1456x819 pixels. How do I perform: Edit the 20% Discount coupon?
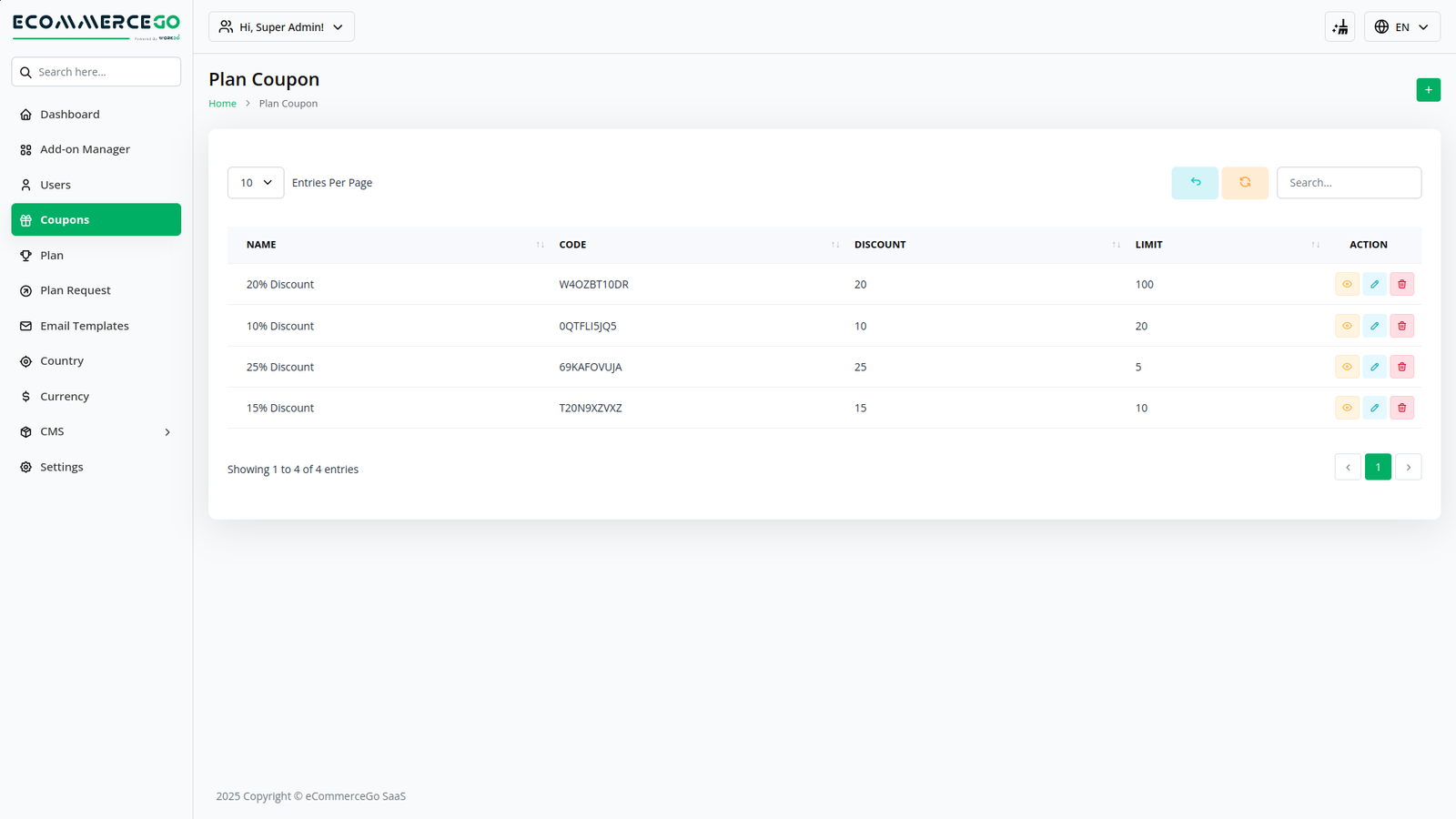pyautogui.click(x=1374, y=285)
